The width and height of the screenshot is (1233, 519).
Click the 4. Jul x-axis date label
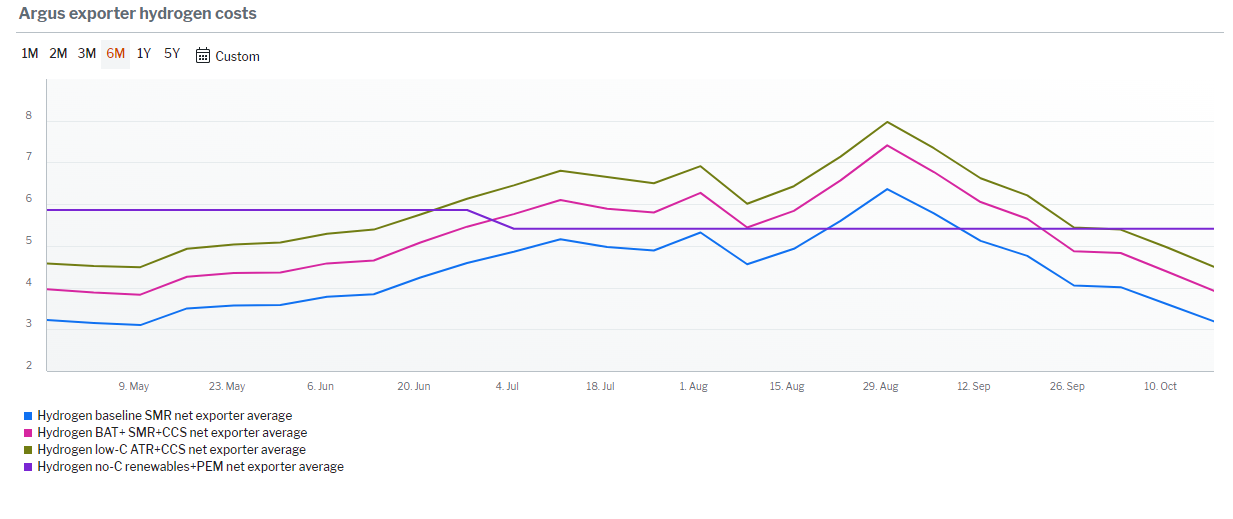point(507,386)
